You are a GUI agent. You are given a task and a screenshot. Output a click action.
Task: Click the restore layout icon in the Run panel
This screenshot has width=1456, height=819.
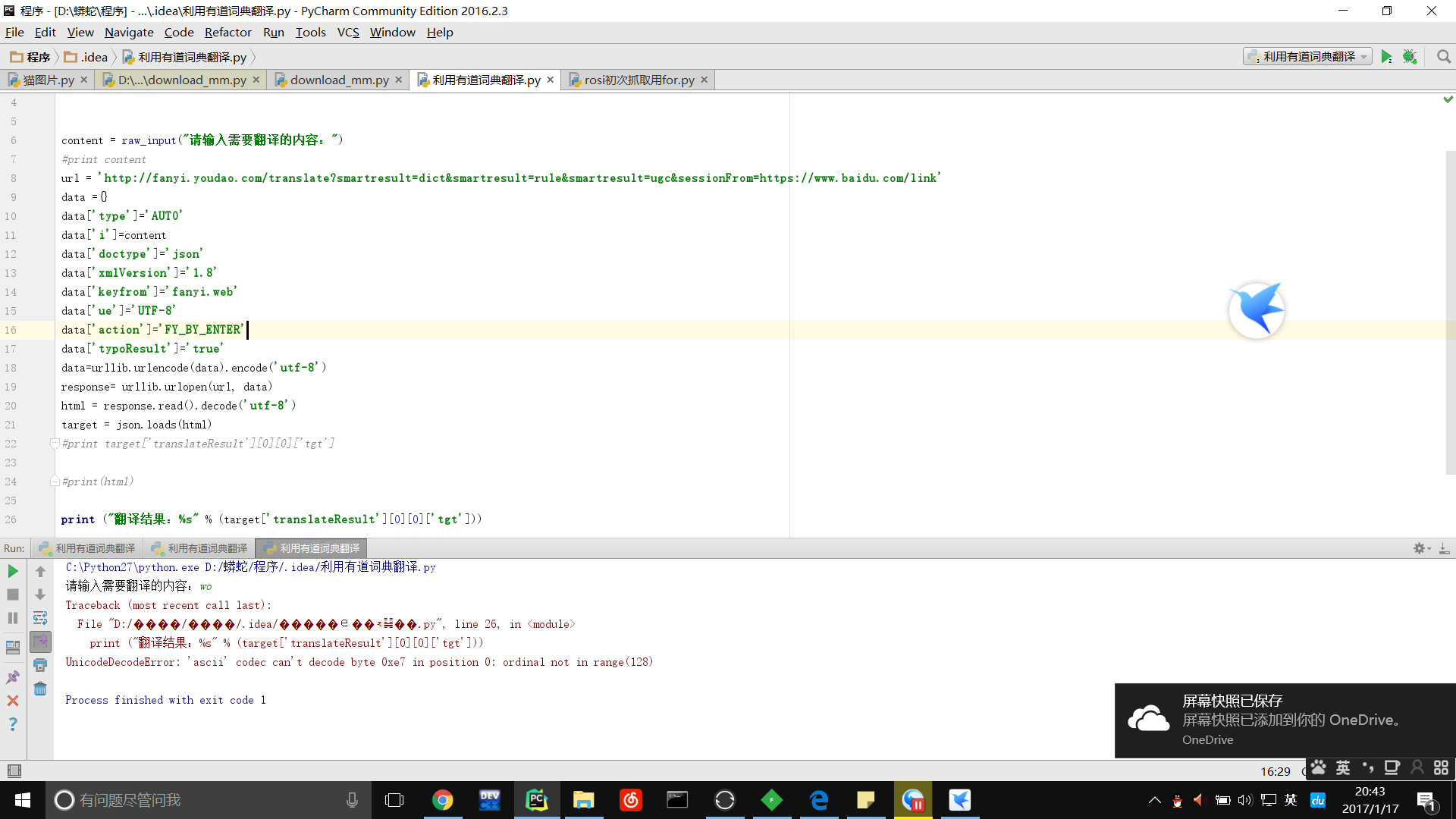13,647
